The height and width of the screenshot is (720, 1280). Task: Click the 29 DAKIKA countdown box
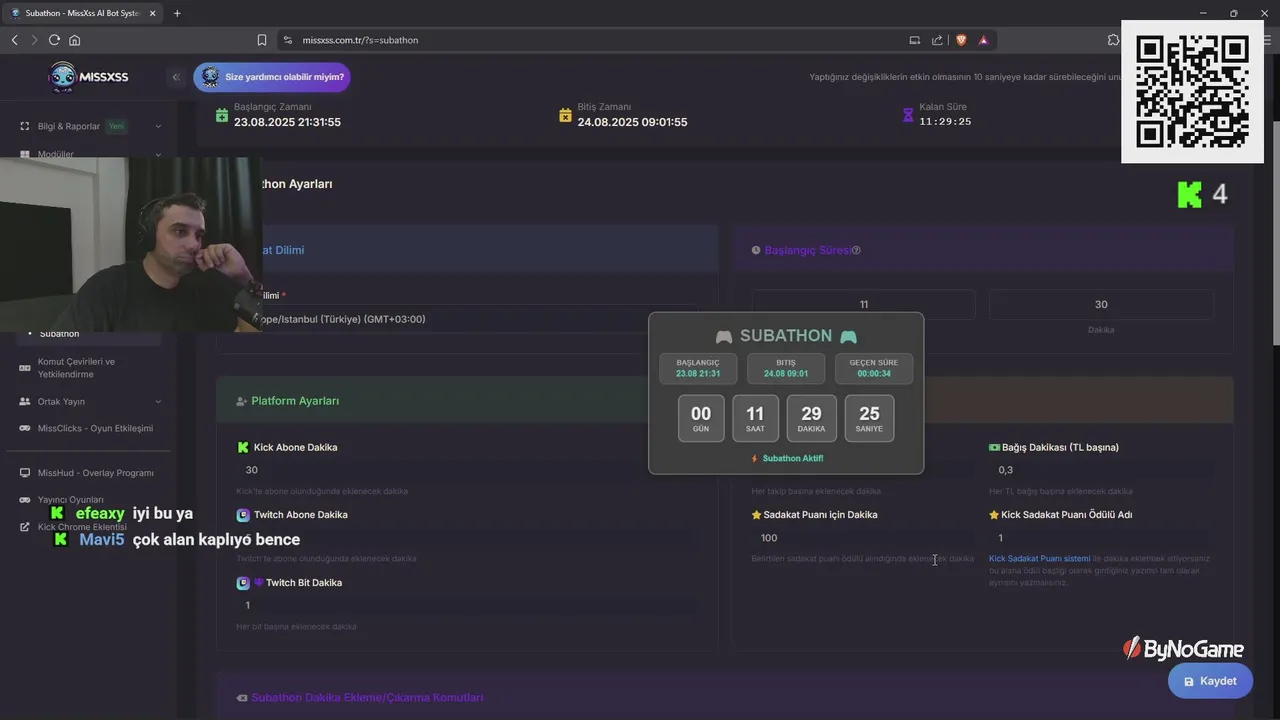tap(811, 418)
